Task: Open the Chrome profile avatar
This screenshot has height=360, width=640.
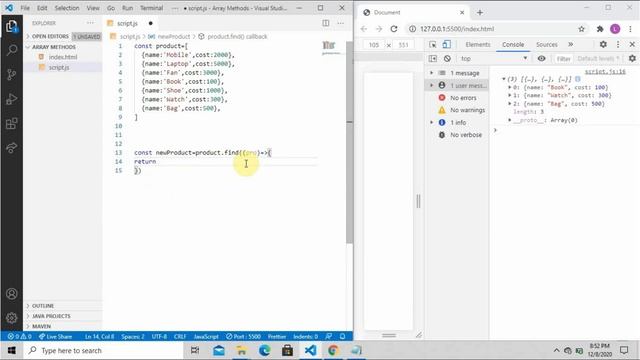Action: pyautogui.click(x=615, y=29)
